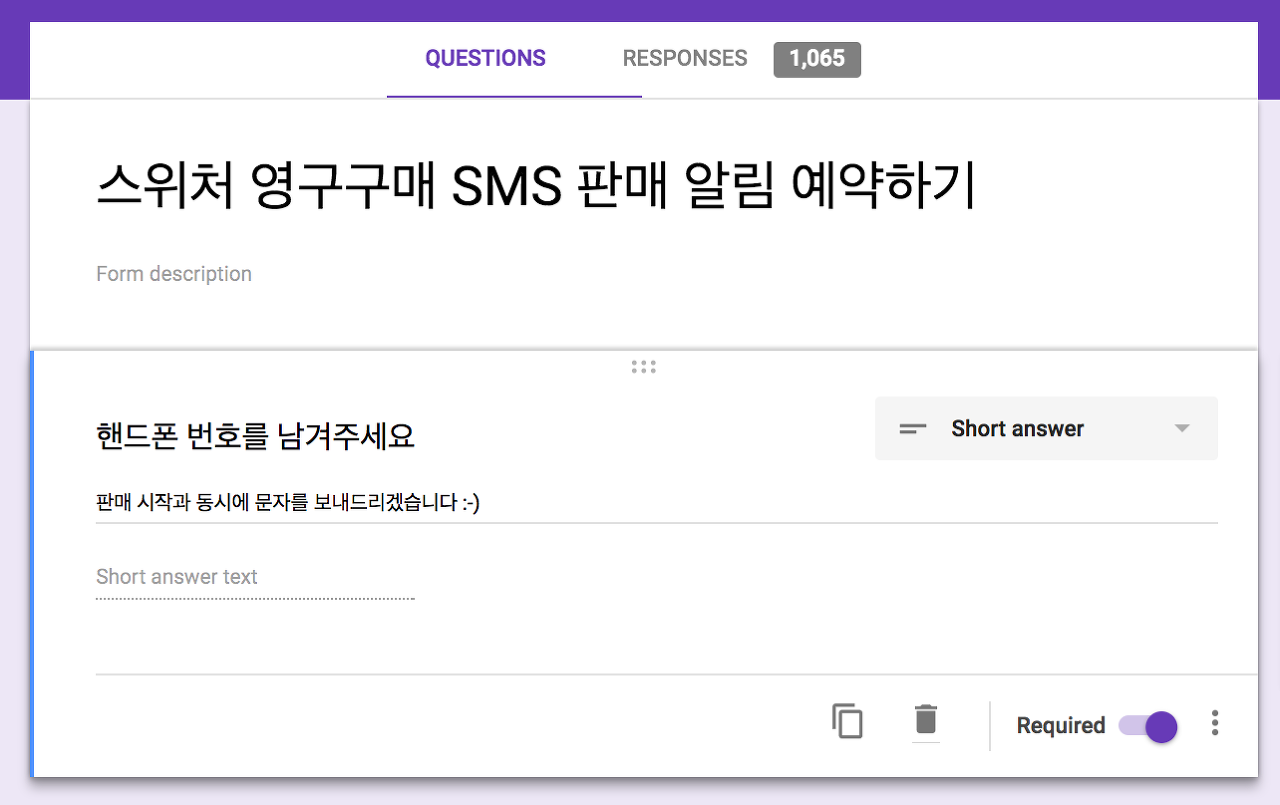Open the RESPONSES tab
This screenshot has height=805, width=1280.
pos(684,59)
